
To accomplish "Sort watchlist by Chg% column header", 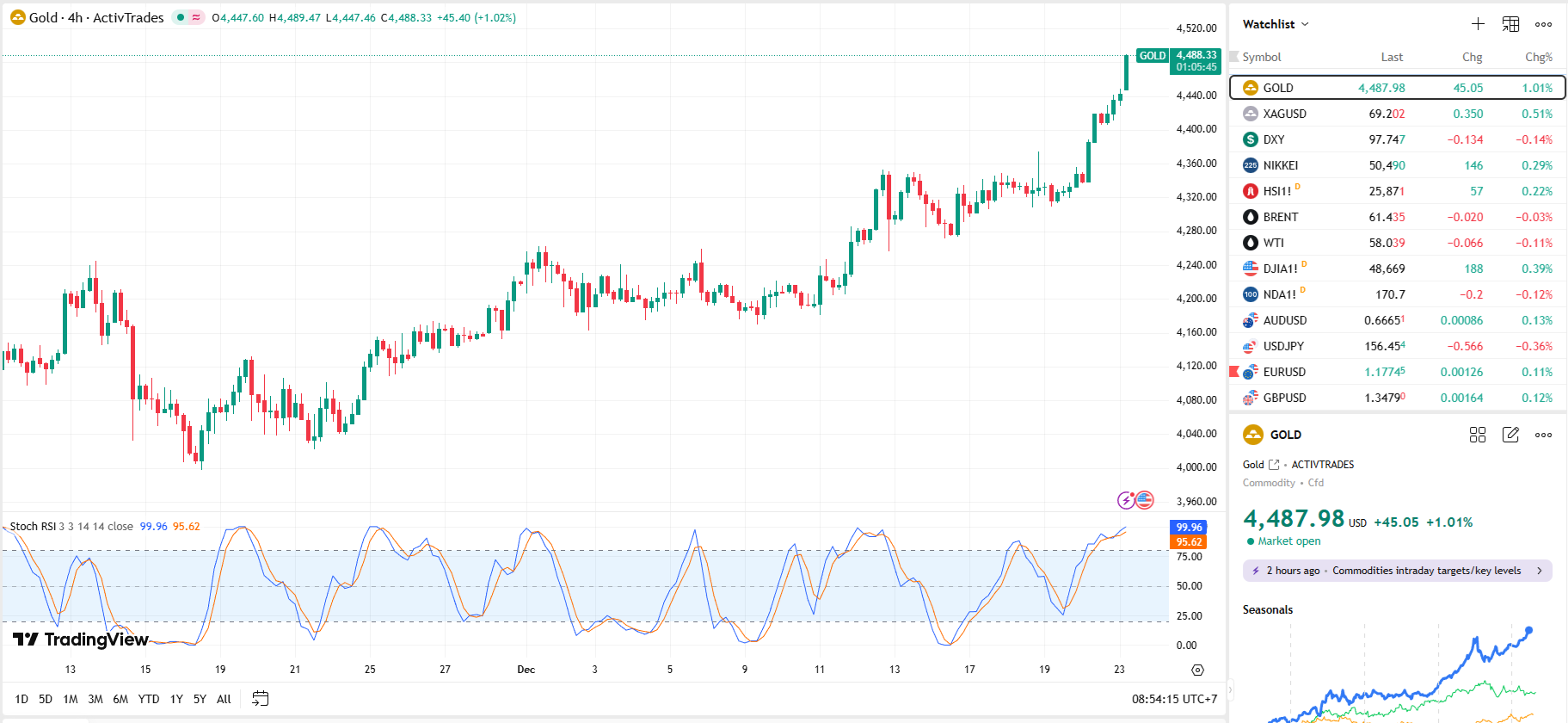I will click(1538, 57).
